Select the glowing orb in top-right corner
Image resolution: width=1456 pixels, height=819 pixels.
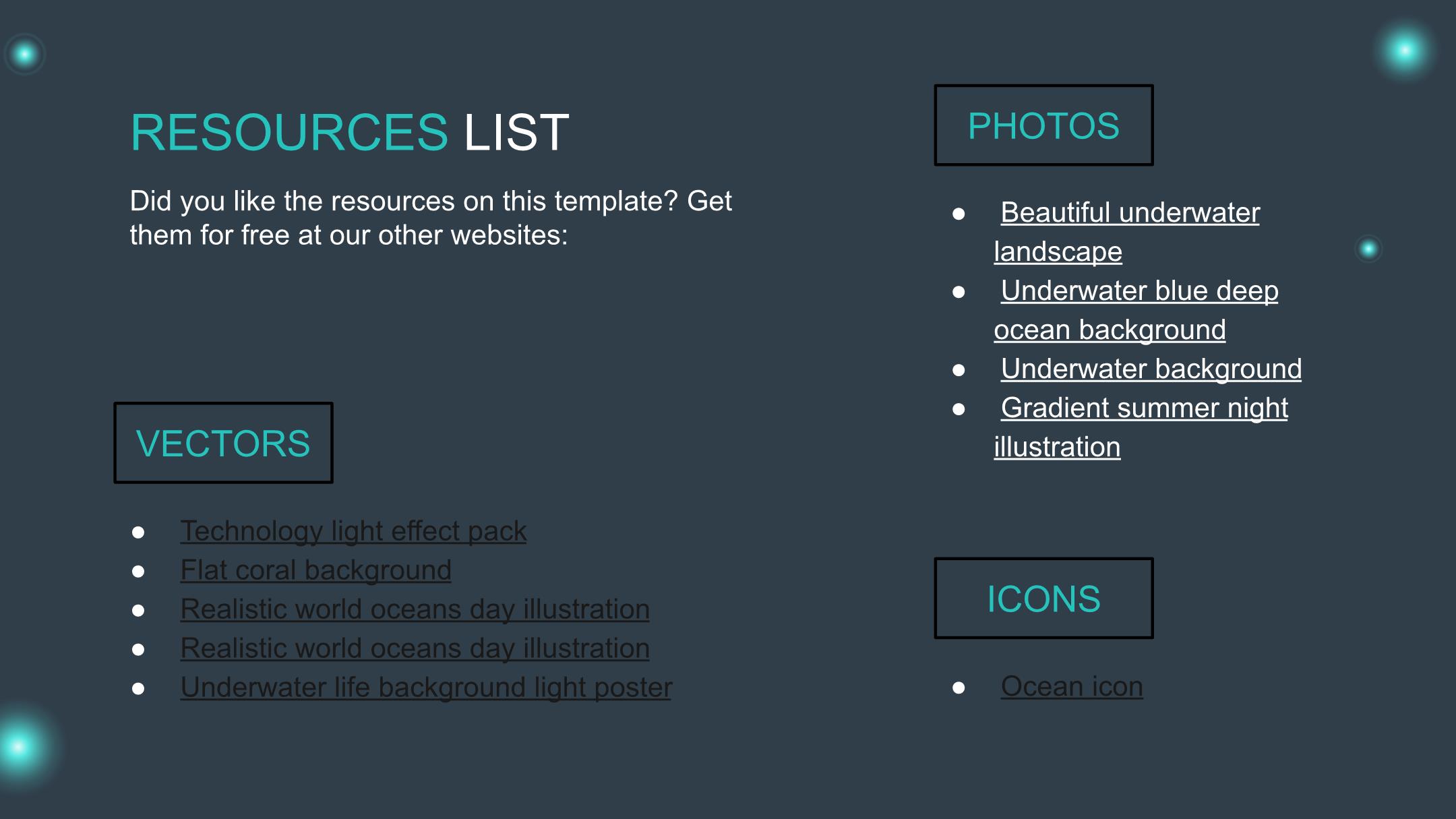(x=1405, y=51)
